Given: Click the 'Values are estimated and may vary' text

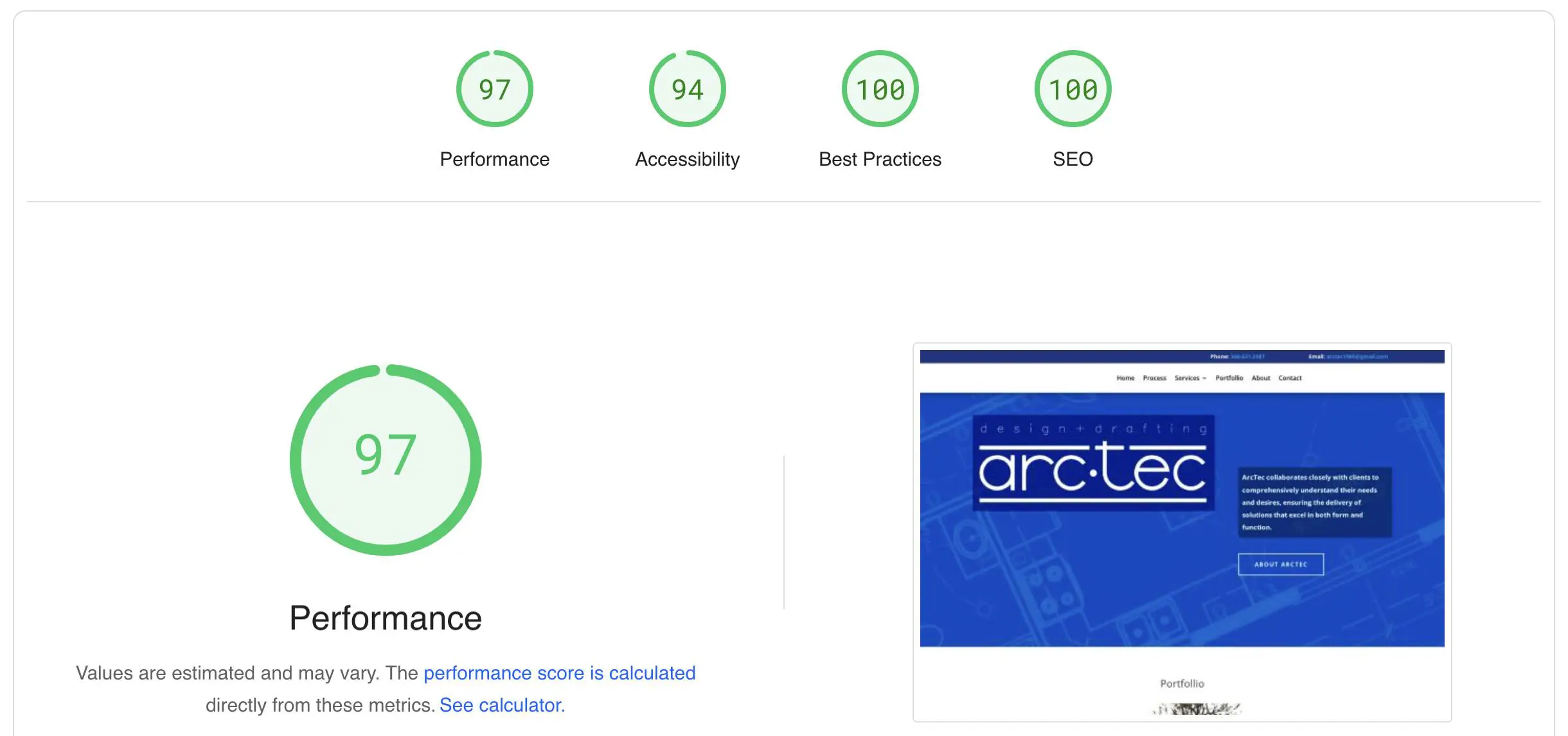Looking at the screenshot, I should click(227, 673).
